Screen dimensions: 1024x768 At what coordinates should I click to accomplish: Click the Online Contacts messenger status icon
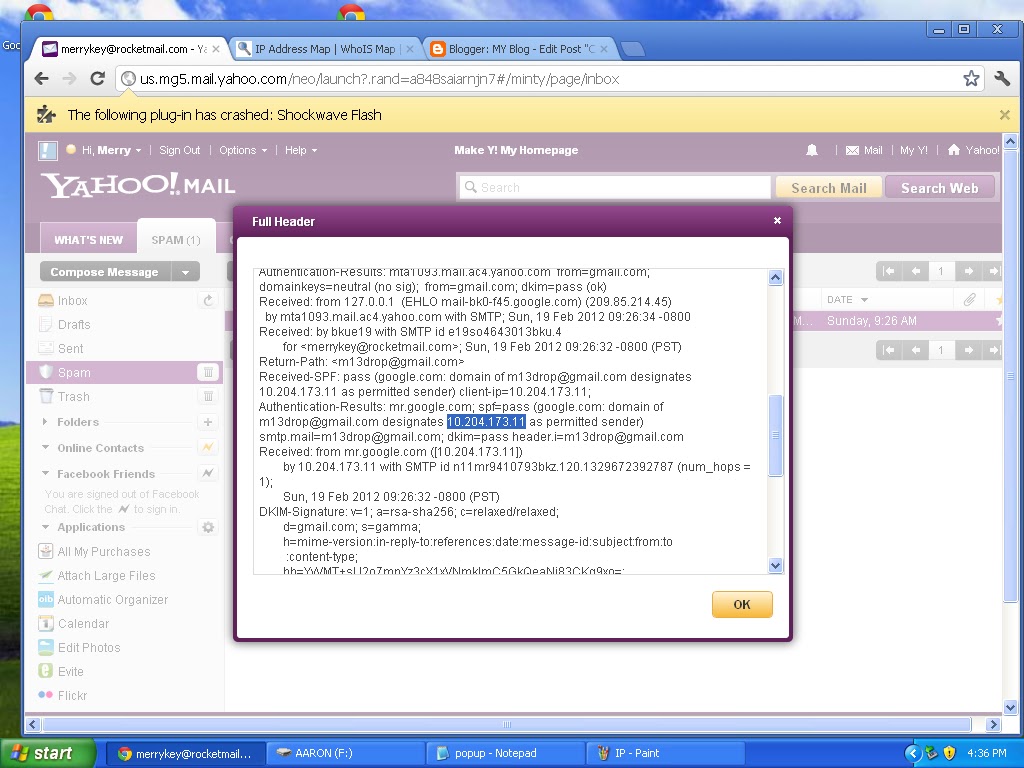tap(208, 447)
